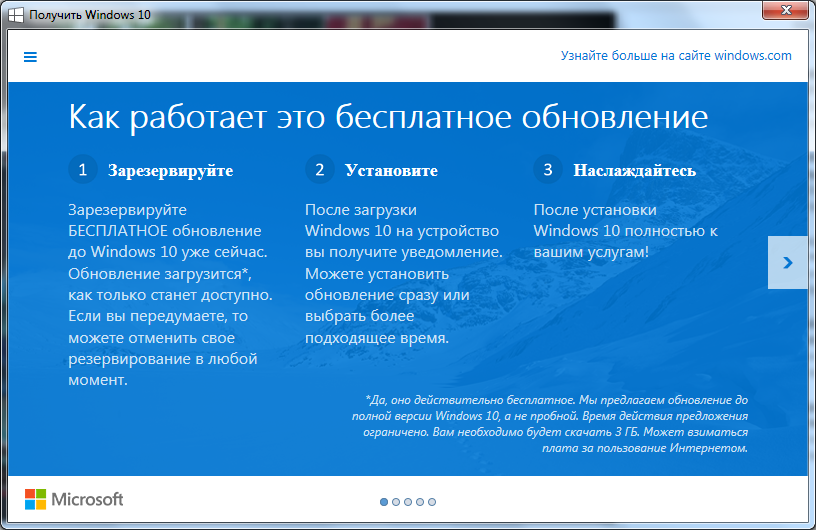Click window title text "Получить Windows 10"

click(x=90, y=15)
